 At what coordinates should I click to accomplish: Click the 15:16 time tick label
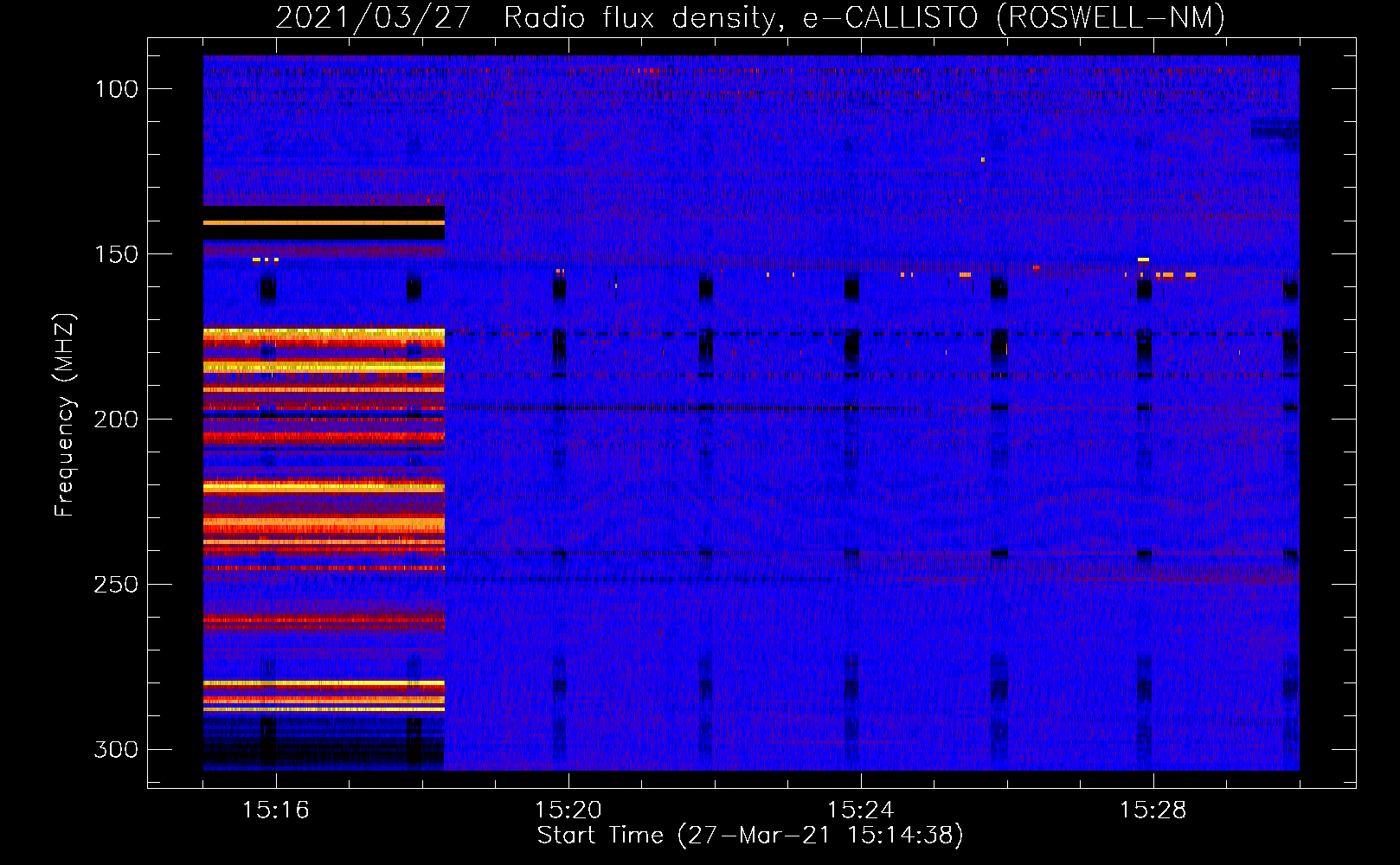tap(276, 810)
